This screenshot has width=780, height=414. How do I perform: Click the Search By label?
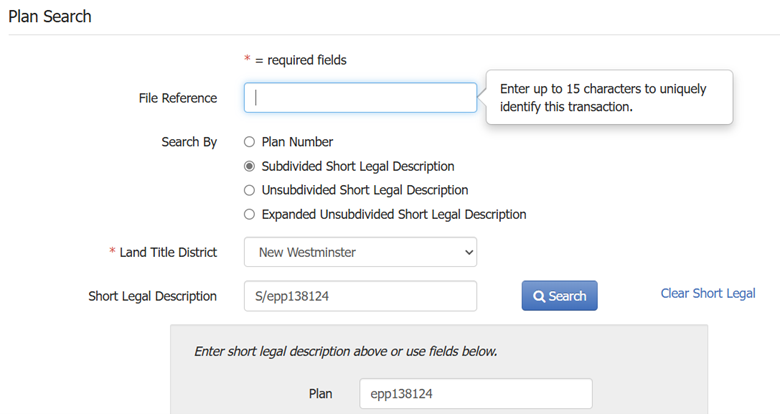(x=189, y=142)
